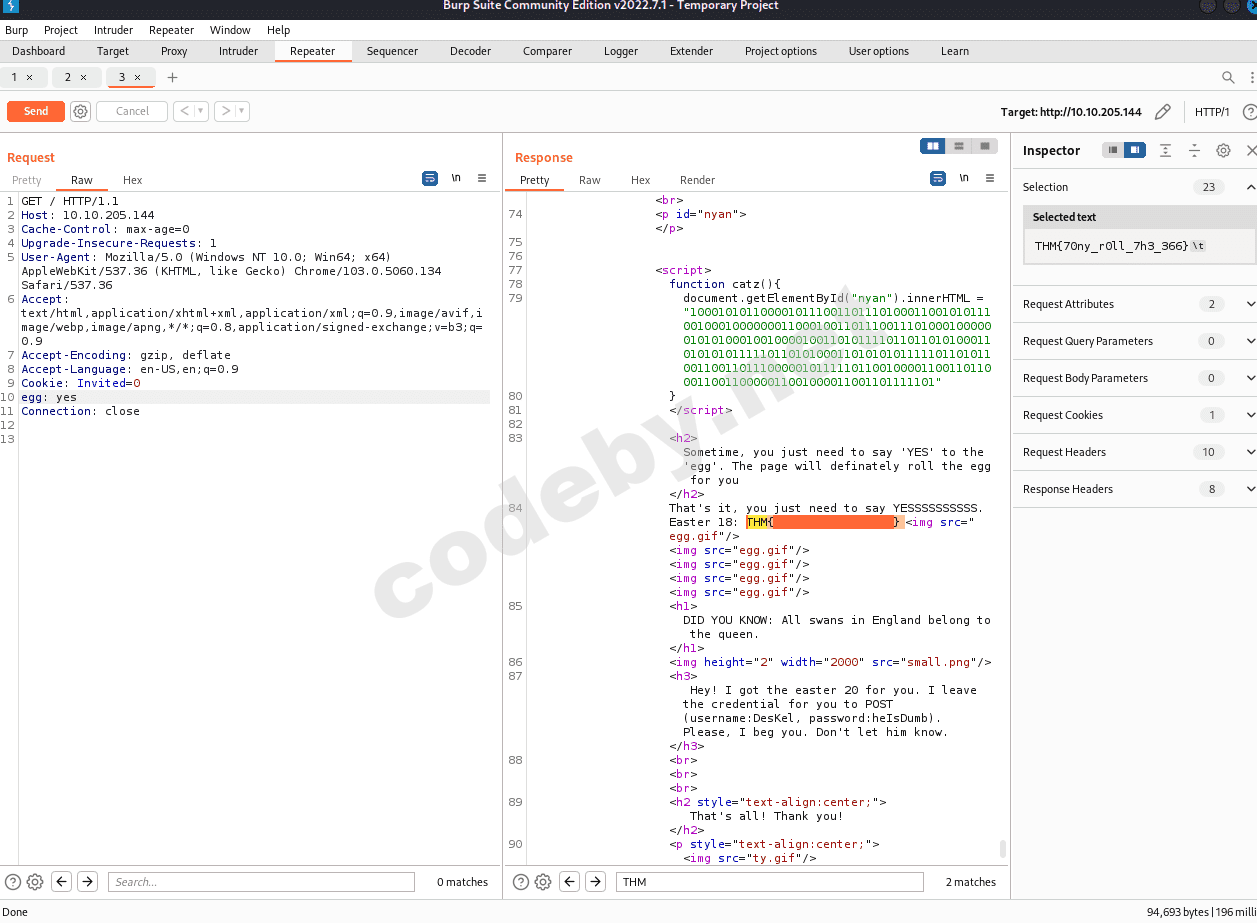This screenshot has height=923, width=1257.
Task: Add a new Repeater tab with plus
Action: coord(172,77)
